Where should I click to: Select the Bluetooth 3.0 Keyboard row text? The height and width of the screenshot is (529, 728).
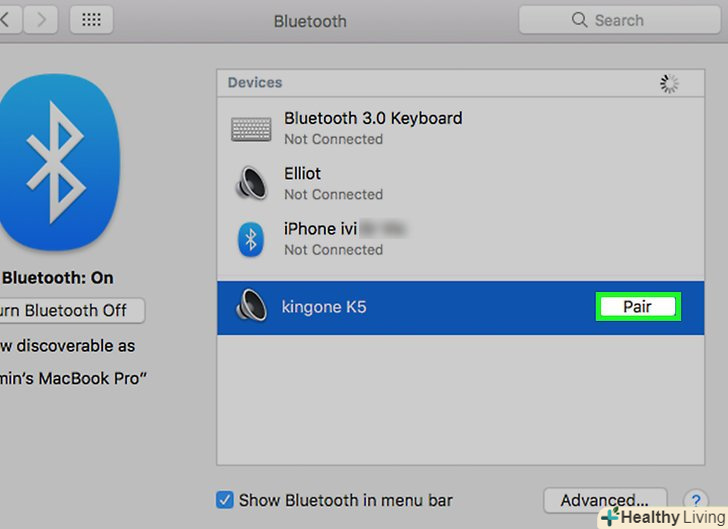[373, 118]
